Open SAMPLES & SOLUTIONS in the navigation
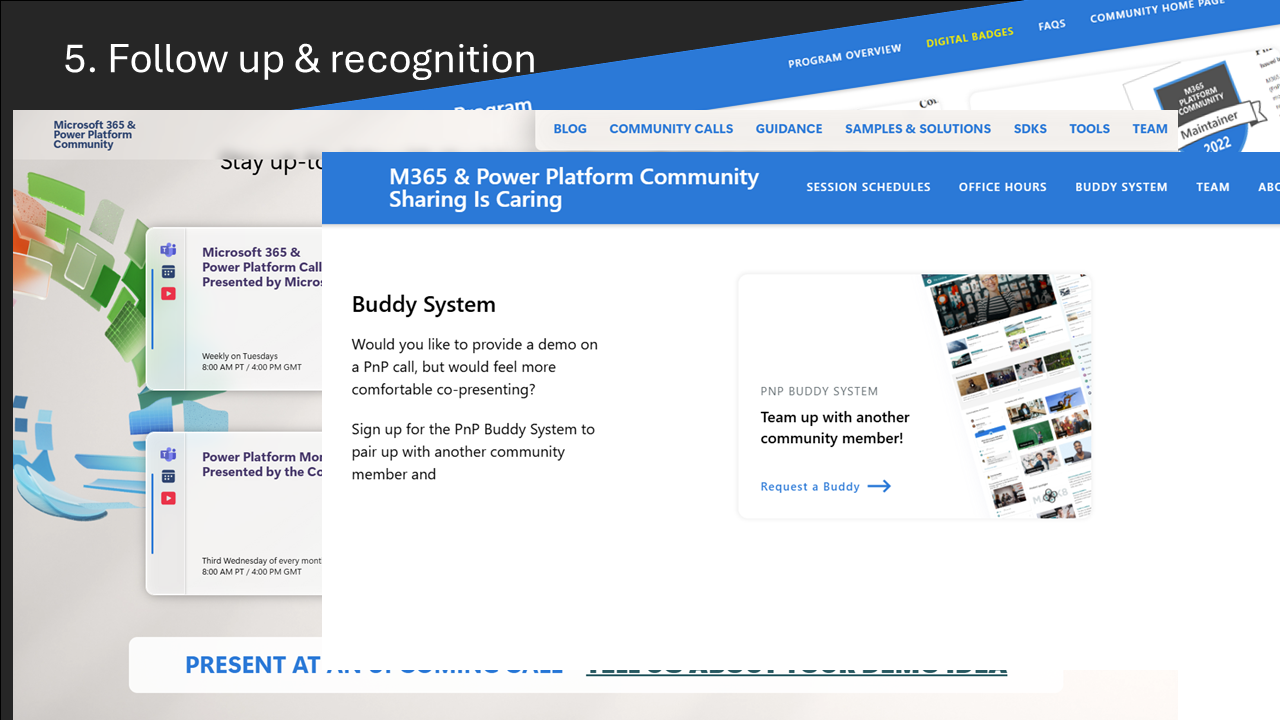The width and height of the screenshot is (1280, 720). point(918,129)
